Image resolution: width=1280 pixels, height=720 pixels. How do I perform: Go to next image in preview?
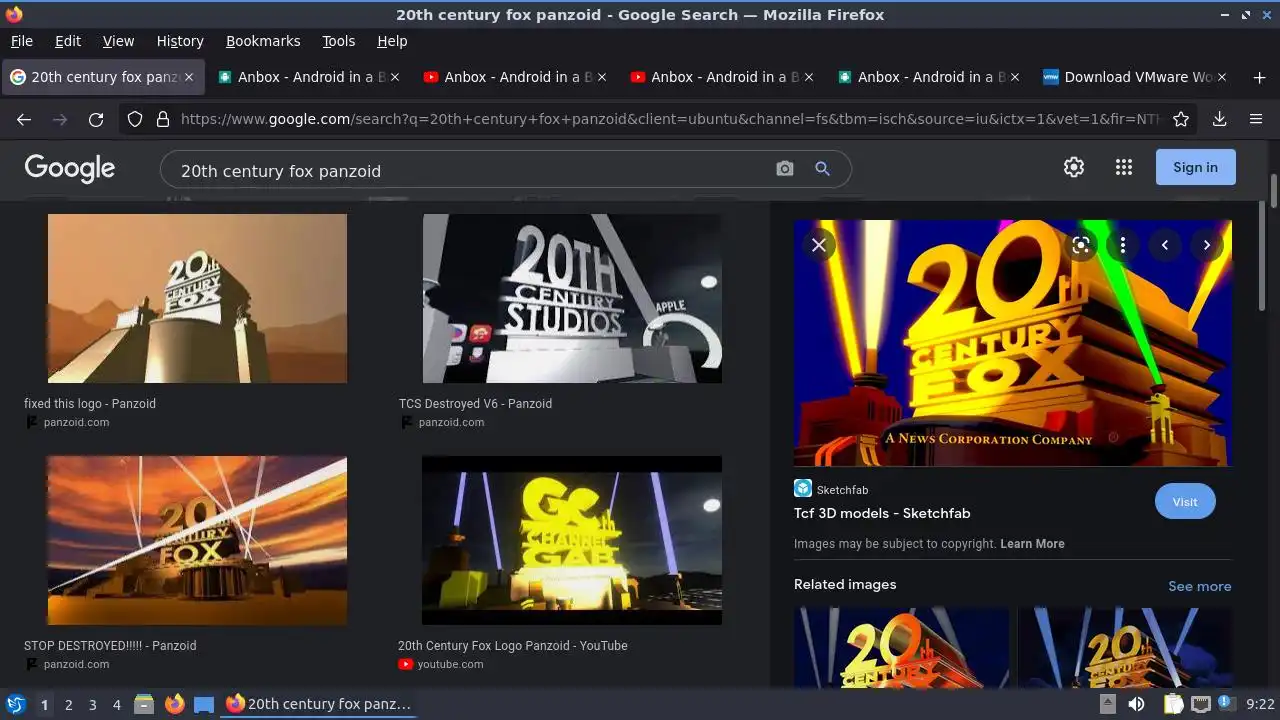coord(1207,245)
